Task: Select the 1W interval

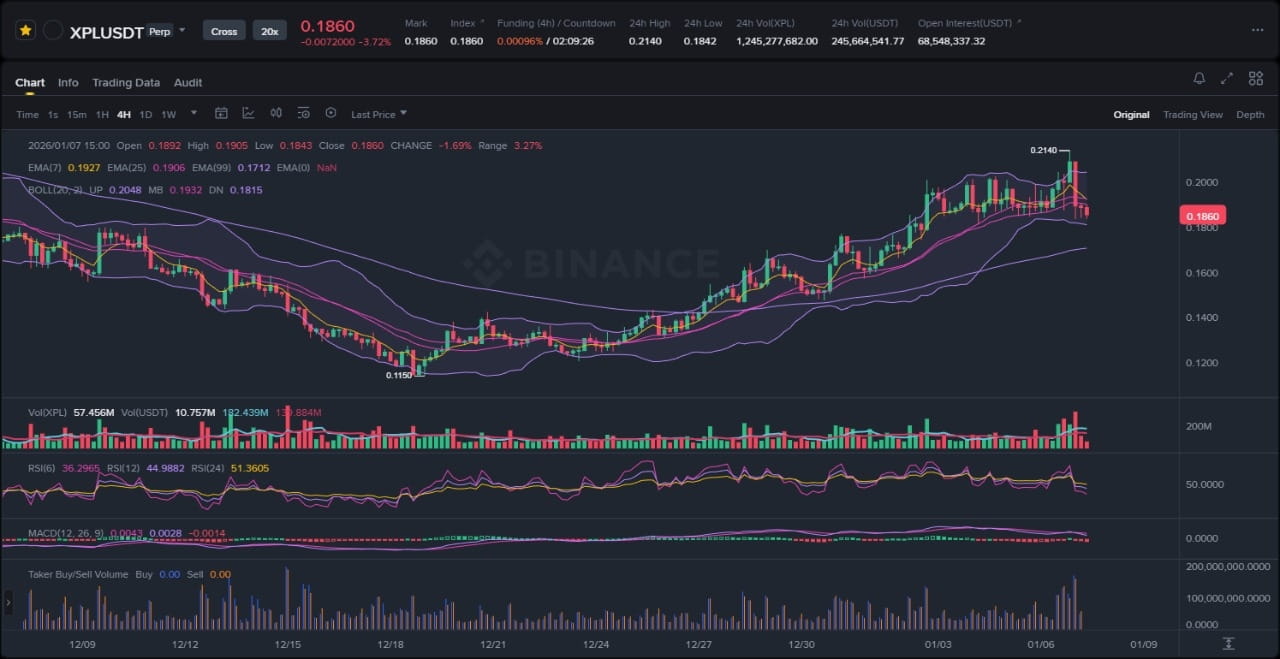Action: (x=169, y=114)
